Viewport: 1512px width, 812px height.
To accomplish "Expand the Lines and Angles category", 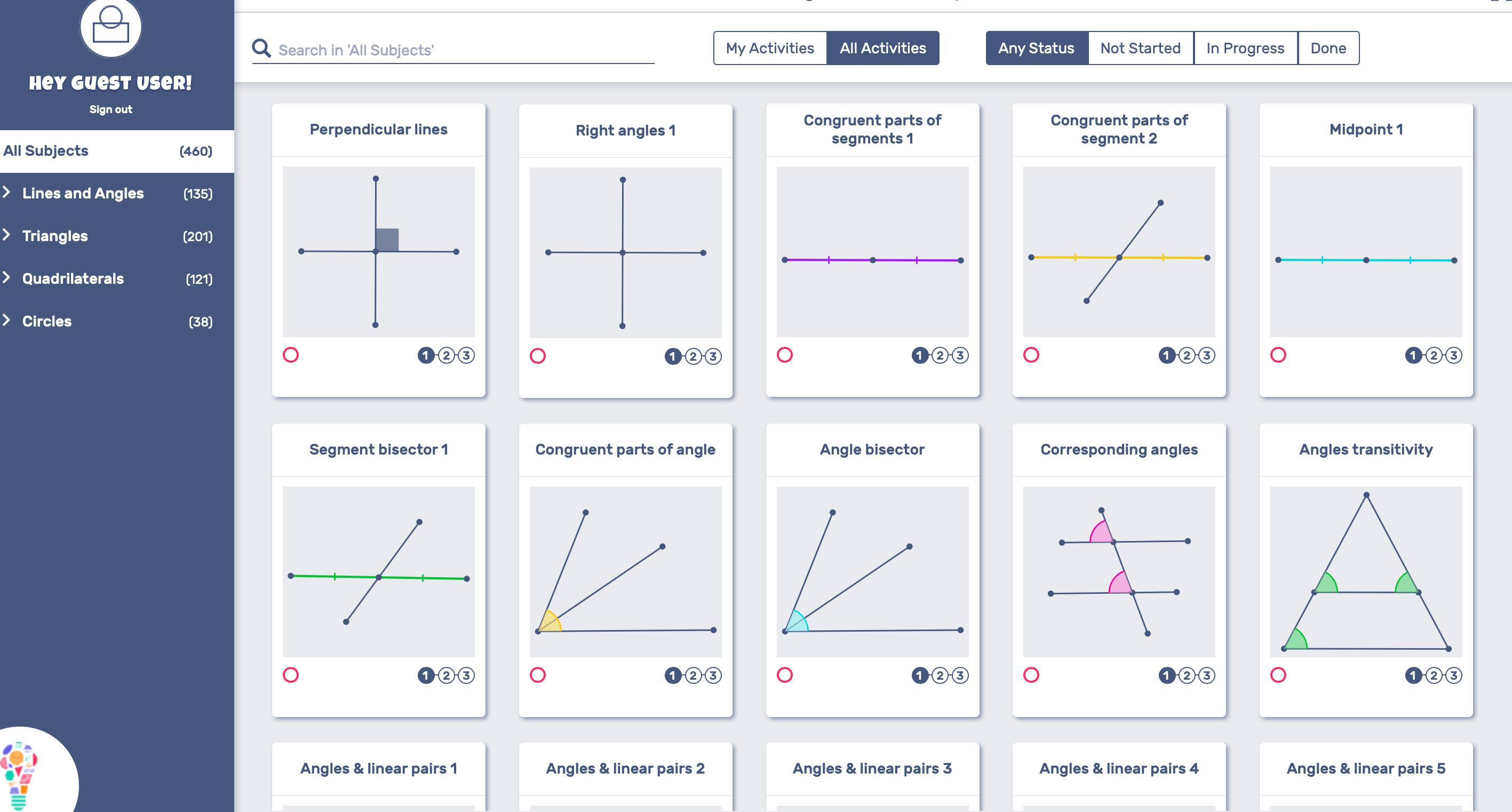I will pos(7,193).
